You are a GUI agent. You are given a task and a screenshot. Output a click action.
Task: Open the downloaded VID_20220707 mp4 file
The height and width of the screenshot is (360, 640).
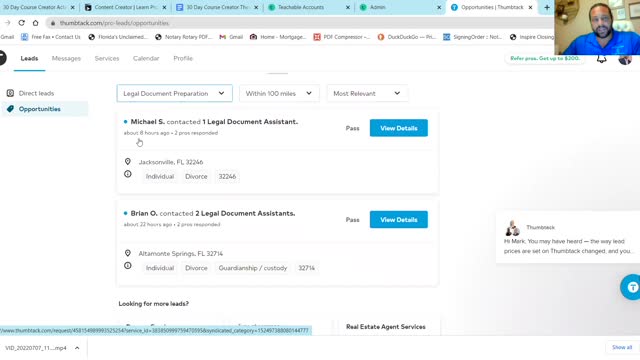36,348
